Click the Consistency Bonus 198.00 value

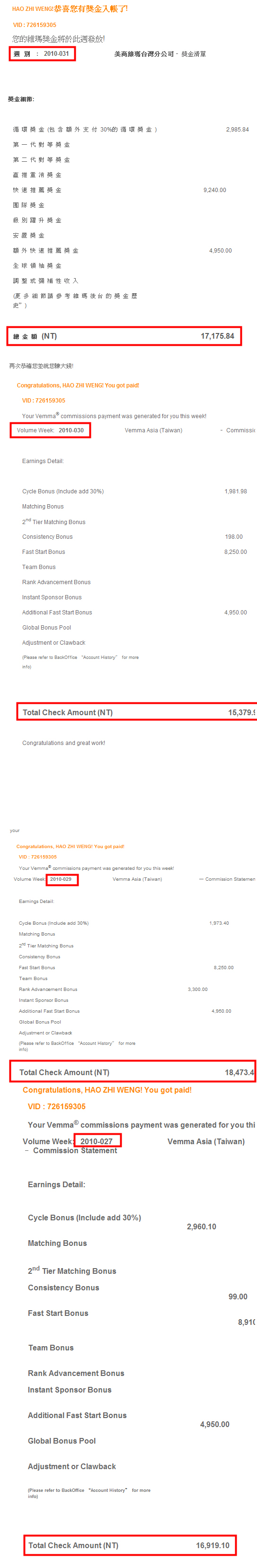click(x=233, y=537)
